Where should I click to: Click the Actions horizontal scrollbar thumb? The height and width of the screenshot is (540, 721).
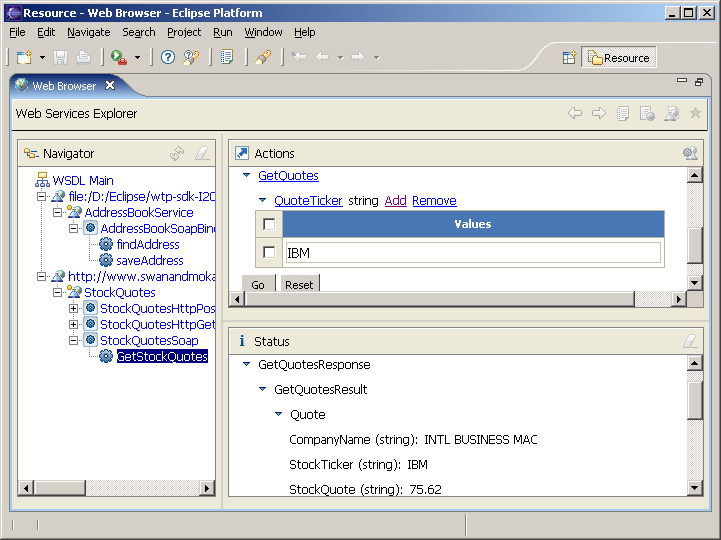pos(440,299)
